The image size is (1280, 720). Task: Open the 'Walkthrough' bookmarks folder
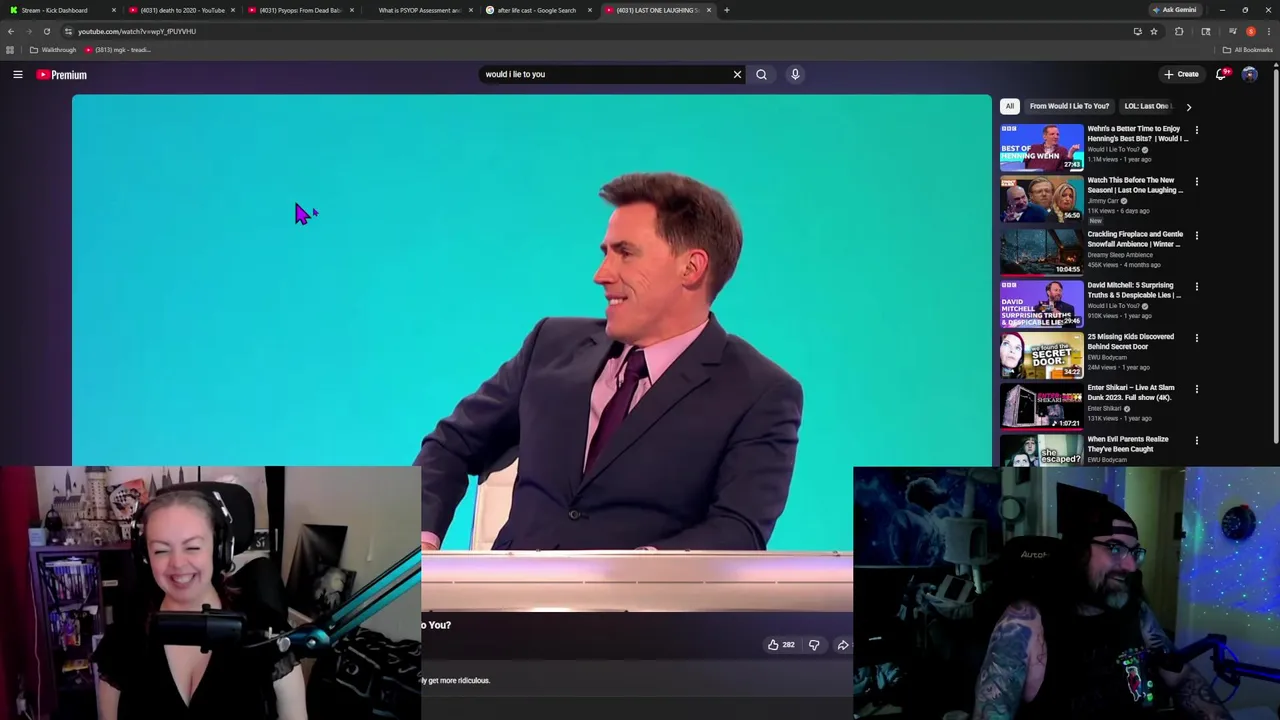54,50
